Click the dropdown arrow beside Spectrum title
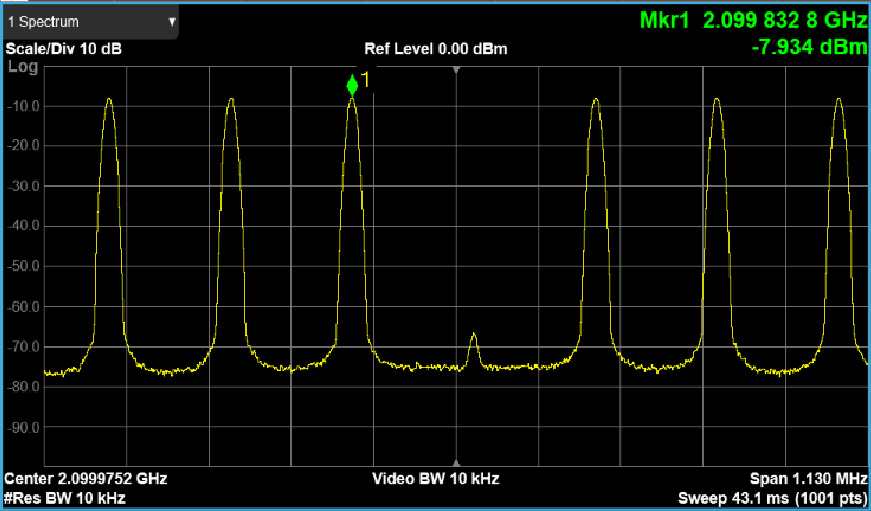Image resolution: width=871 pixels, height=511 pixels. click(171, 21)
